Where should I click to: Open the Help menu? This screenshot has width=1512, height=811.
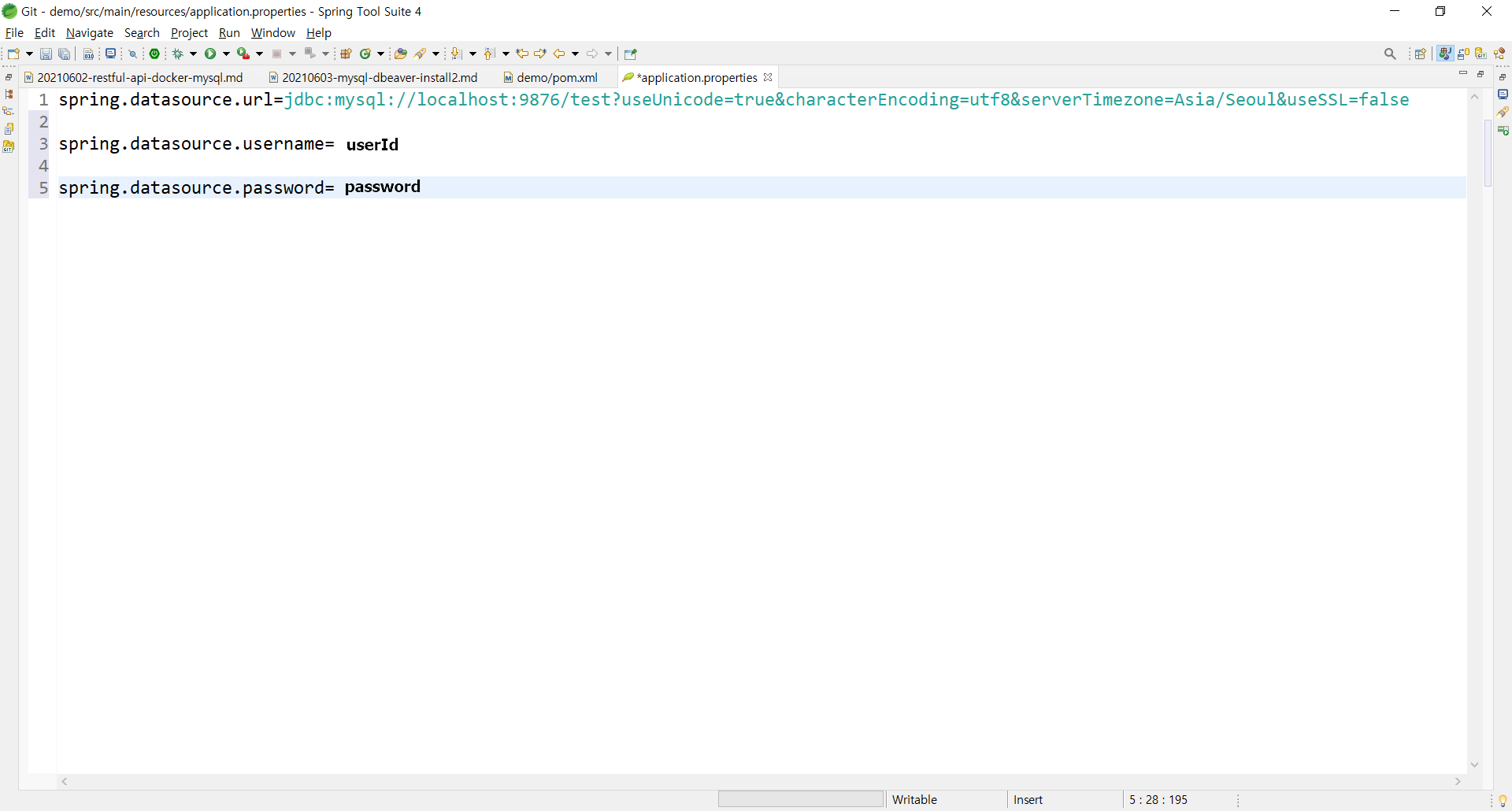[x=319, y=33]
